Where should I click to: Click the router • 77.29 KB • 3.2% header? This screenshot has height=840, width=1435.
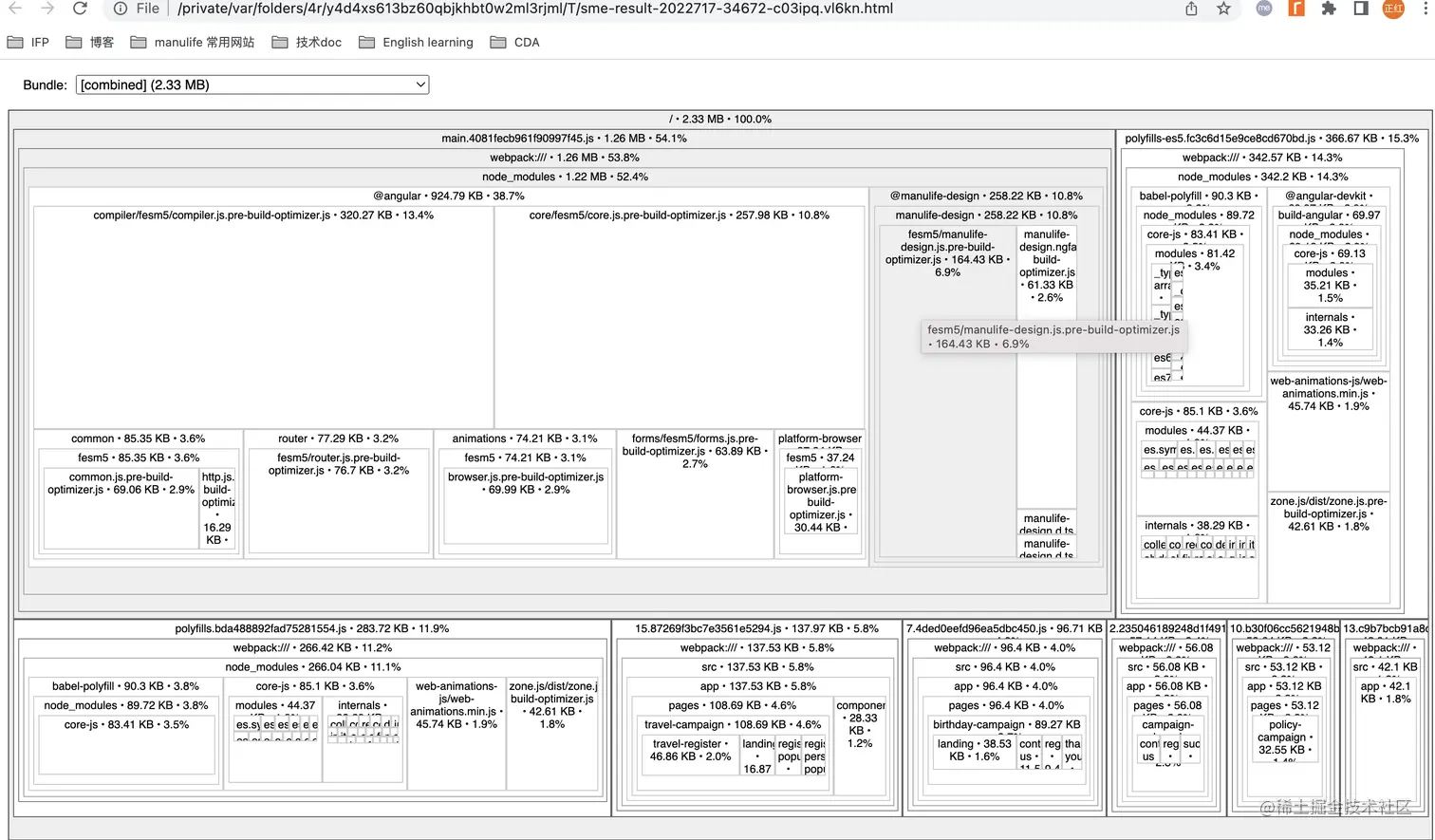tap(338, 439)
